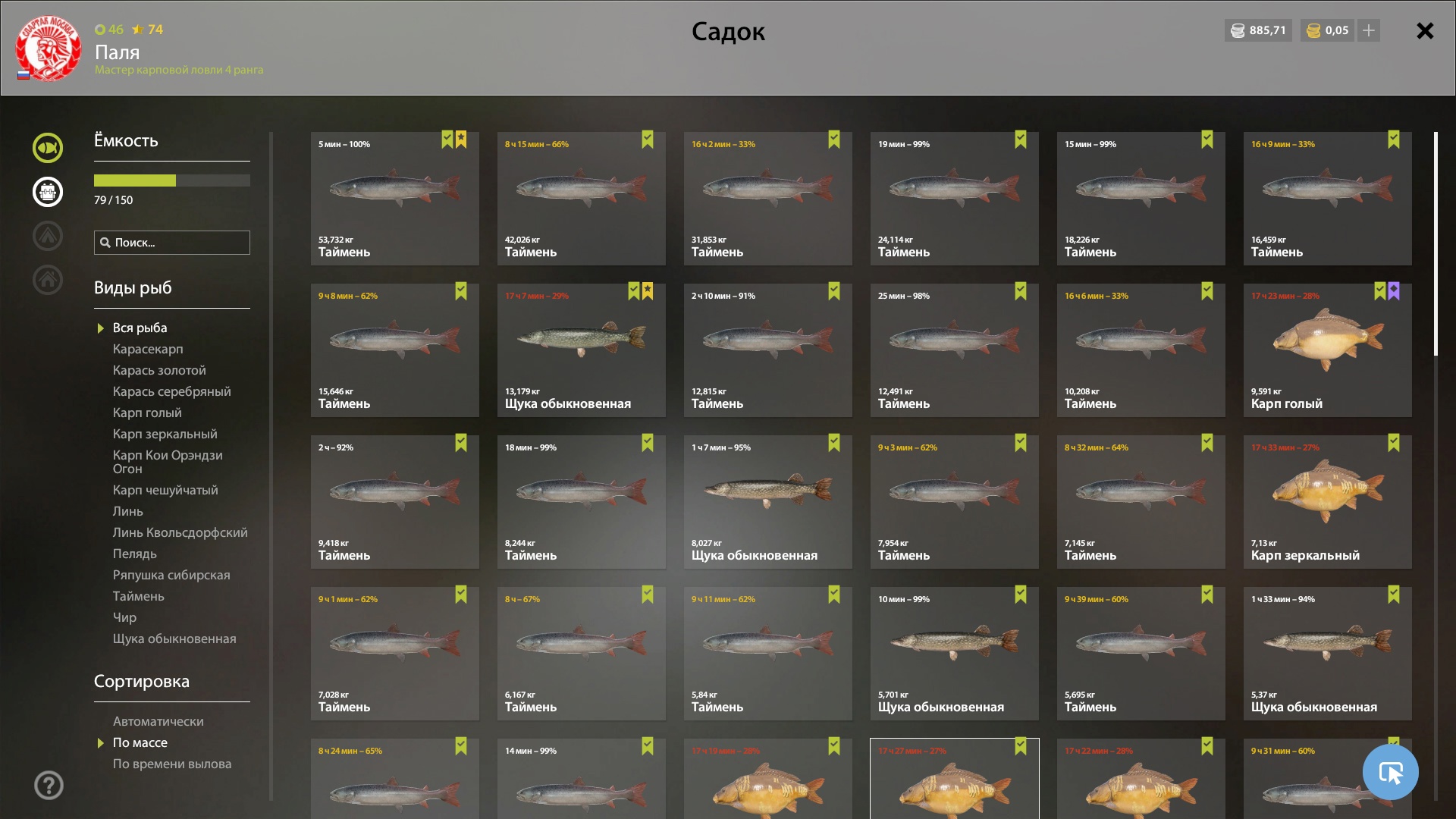Image resolution: width=1456 pixels, height=819 pixels.
Task: Click the Поиск search field
Action: [x=172, y=243]
